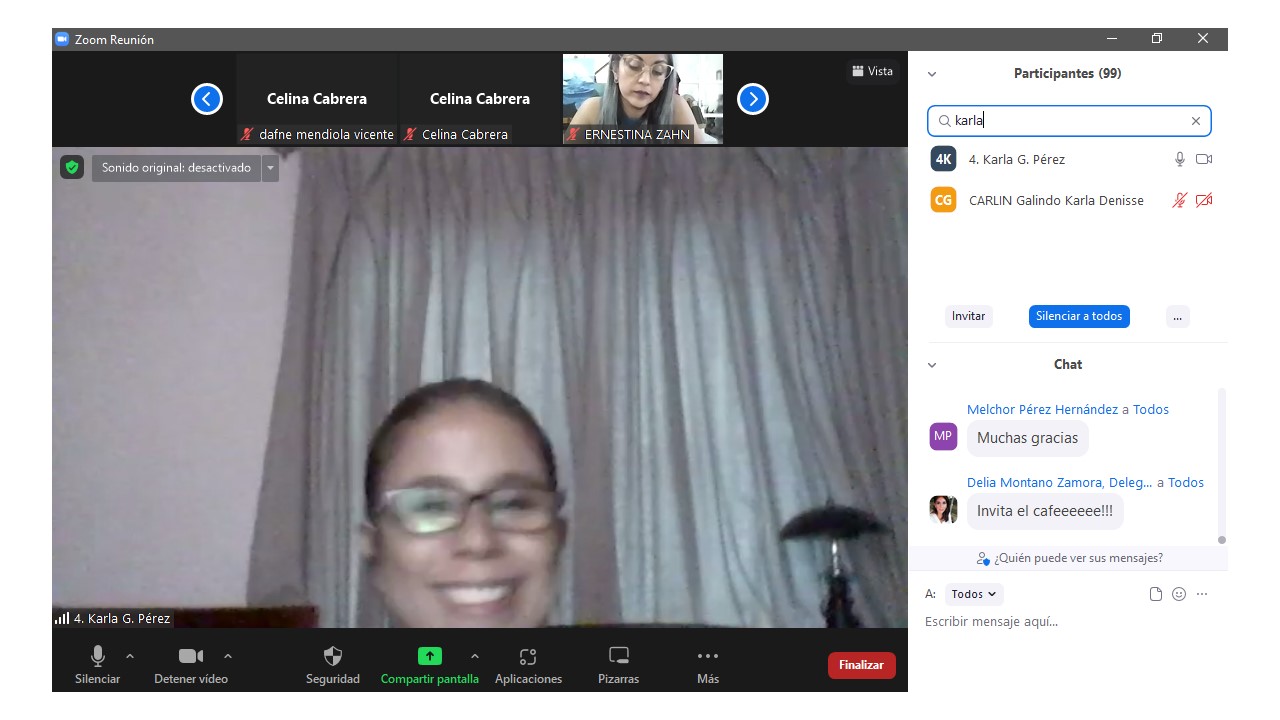The width and height of the screenshot is (1280, 720).
Task: Click the green Compartir pantalla icon
Action: [x=429, y=656]
